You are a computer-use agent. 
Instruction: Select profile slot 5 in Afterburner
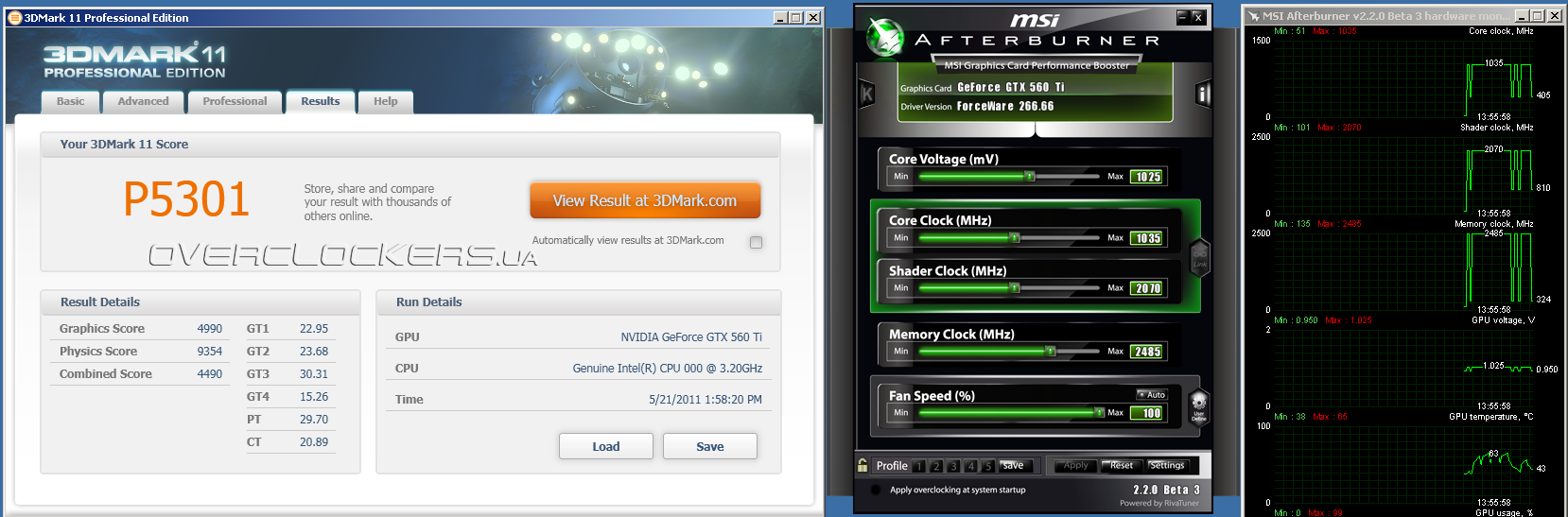pos(987,466)
